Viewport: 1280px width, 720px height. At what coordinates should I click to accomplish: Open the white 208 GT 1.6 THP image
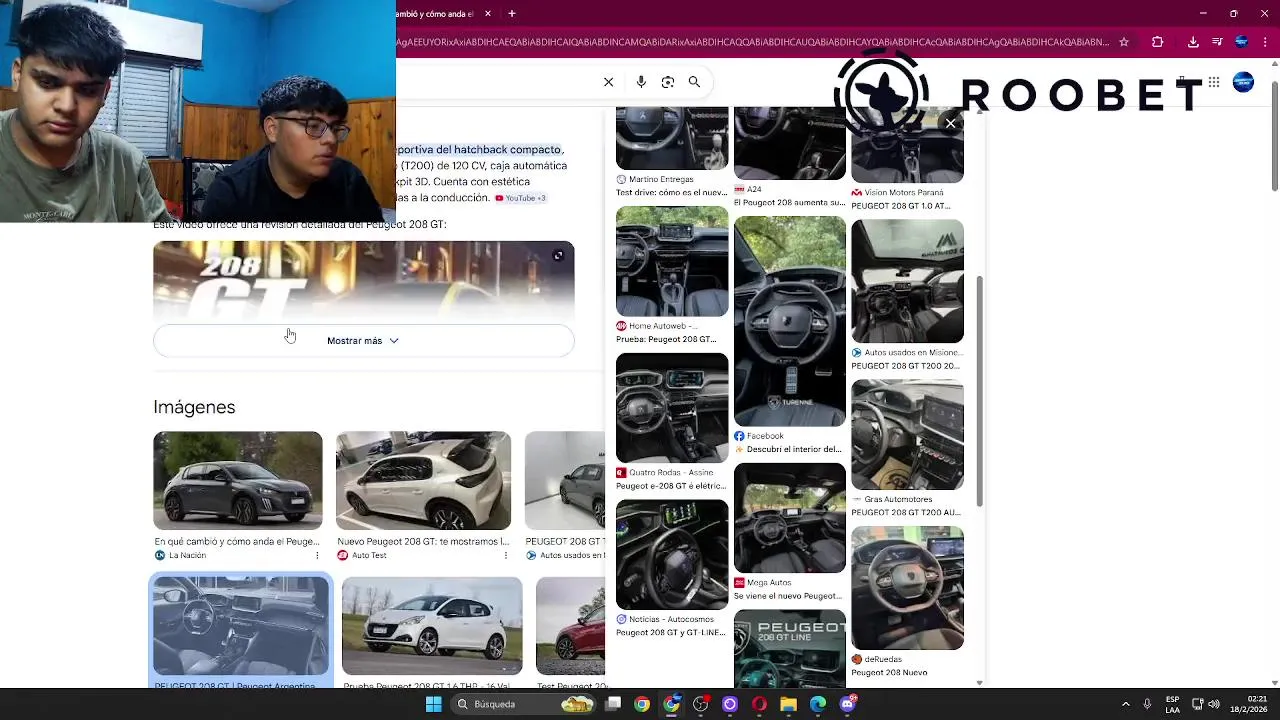432,626
